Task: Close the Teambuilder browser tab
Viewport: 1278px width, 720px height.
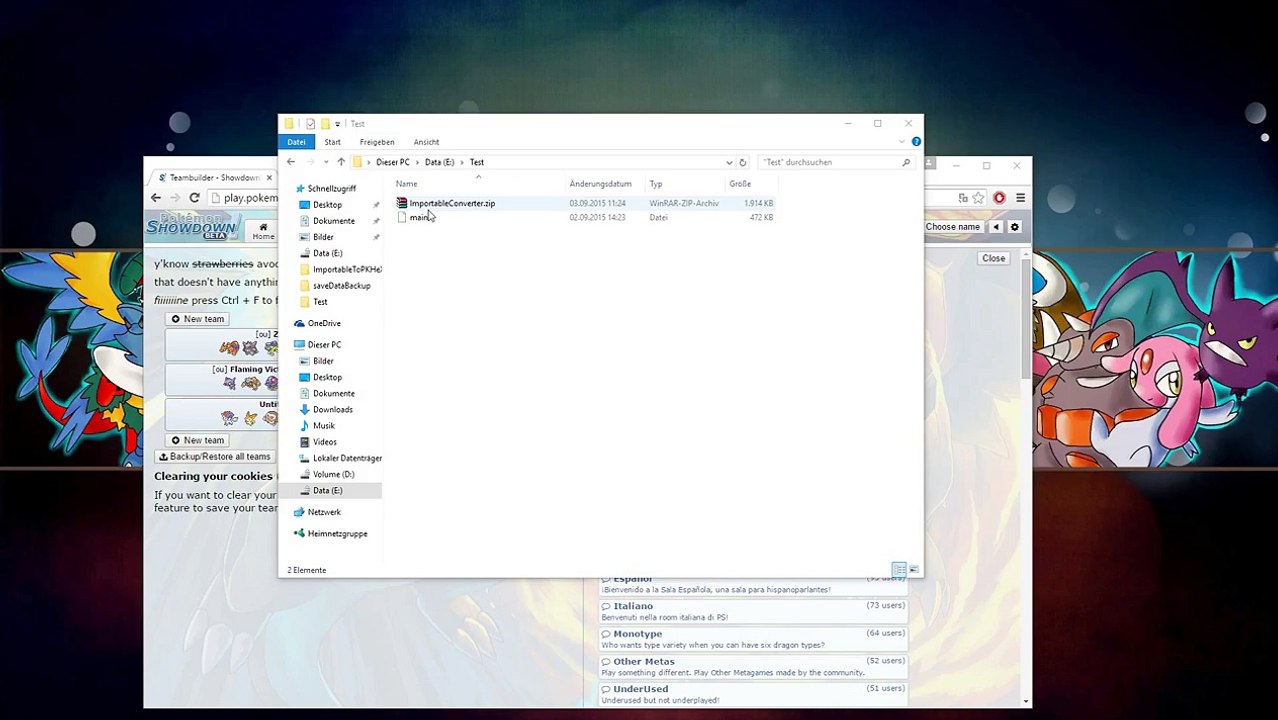Action: pos(269,178)
